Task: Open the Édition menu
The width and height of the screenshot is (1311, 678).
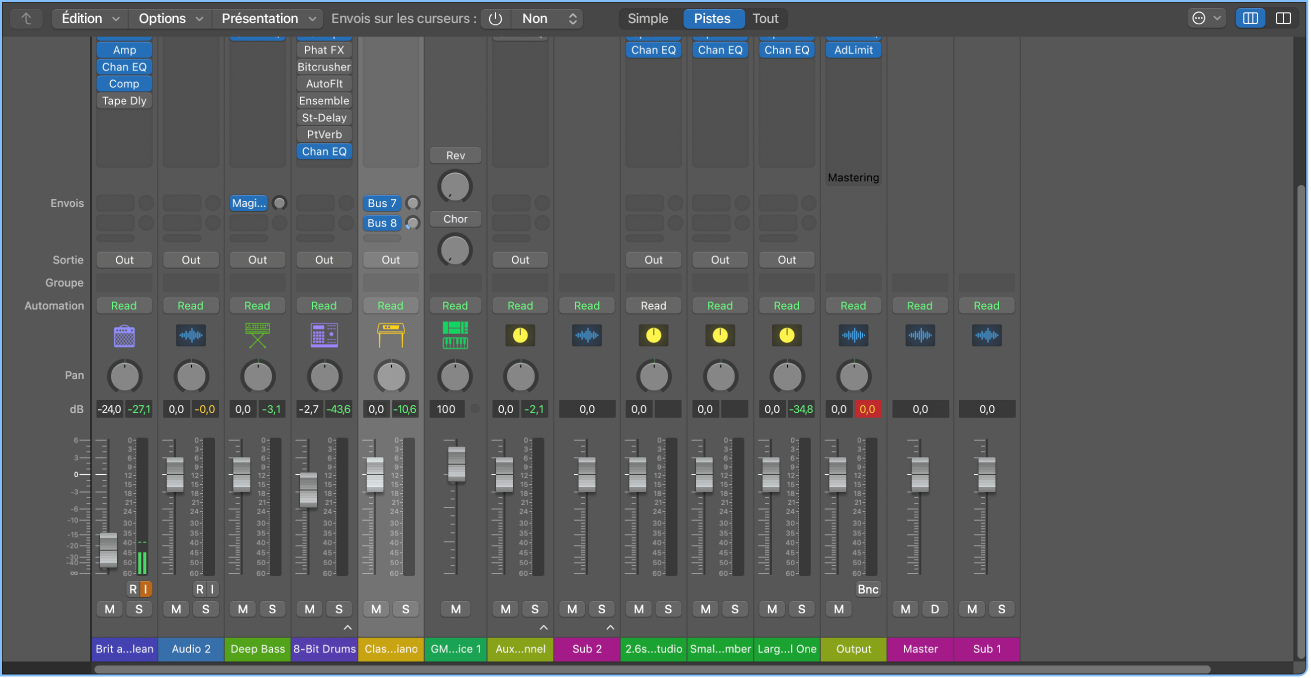Action: (89, 18)
